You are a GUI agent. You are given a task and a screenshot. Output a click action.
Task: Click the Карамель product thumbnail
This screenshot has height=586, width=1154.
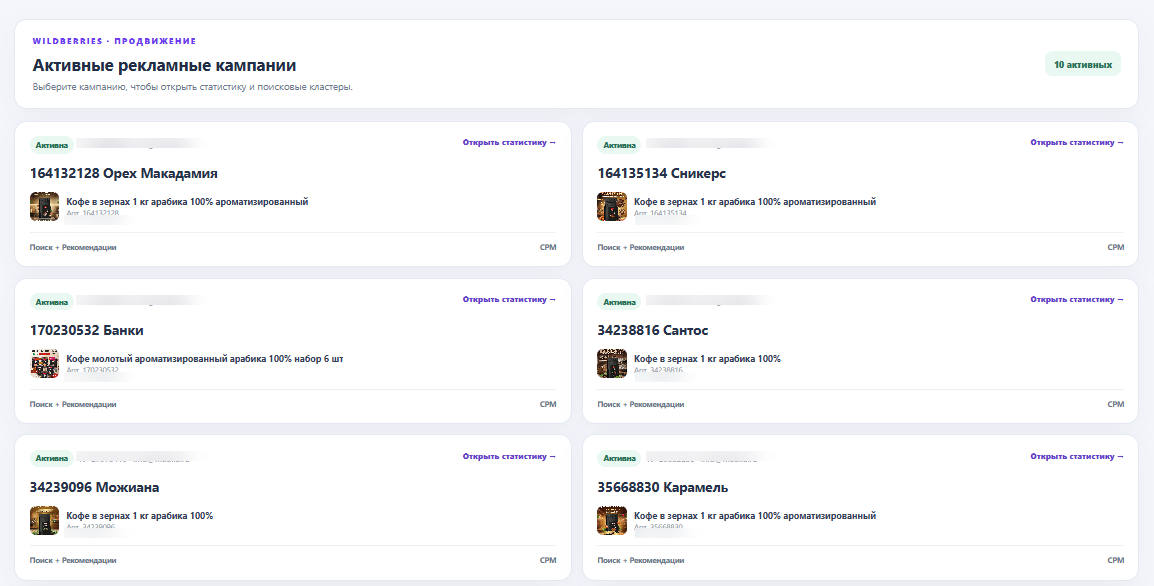[612, 520]
